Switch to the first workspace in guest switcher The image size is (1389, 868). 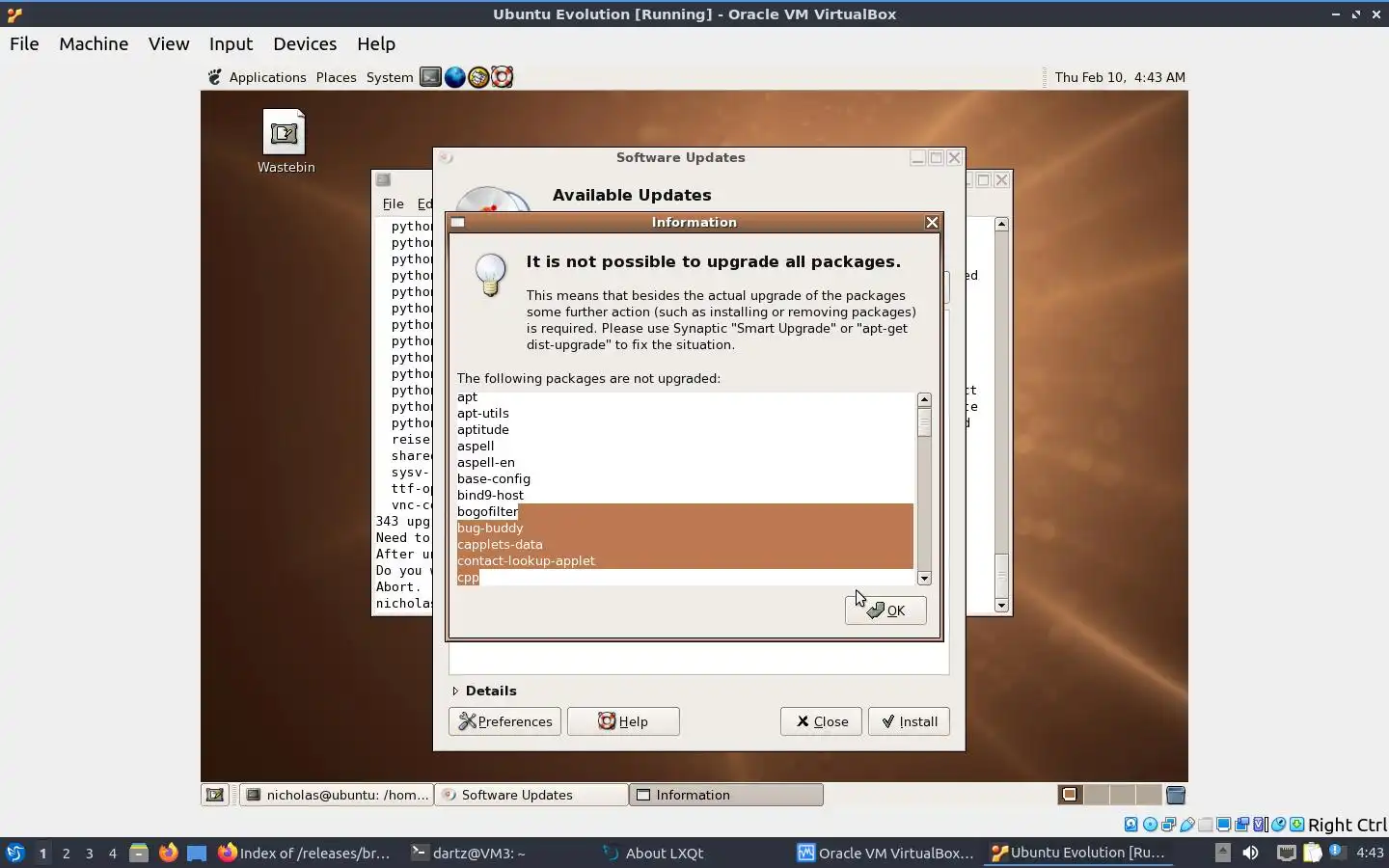tap(1070, 795)
